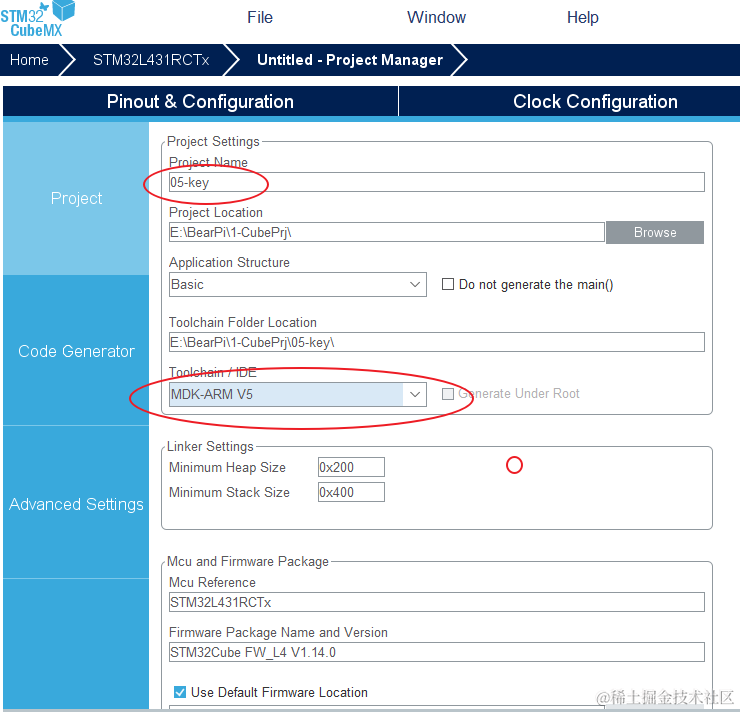Go to the Home breadcrumb
The height and width of the screenshot is (712, 740).
[29, 60]
